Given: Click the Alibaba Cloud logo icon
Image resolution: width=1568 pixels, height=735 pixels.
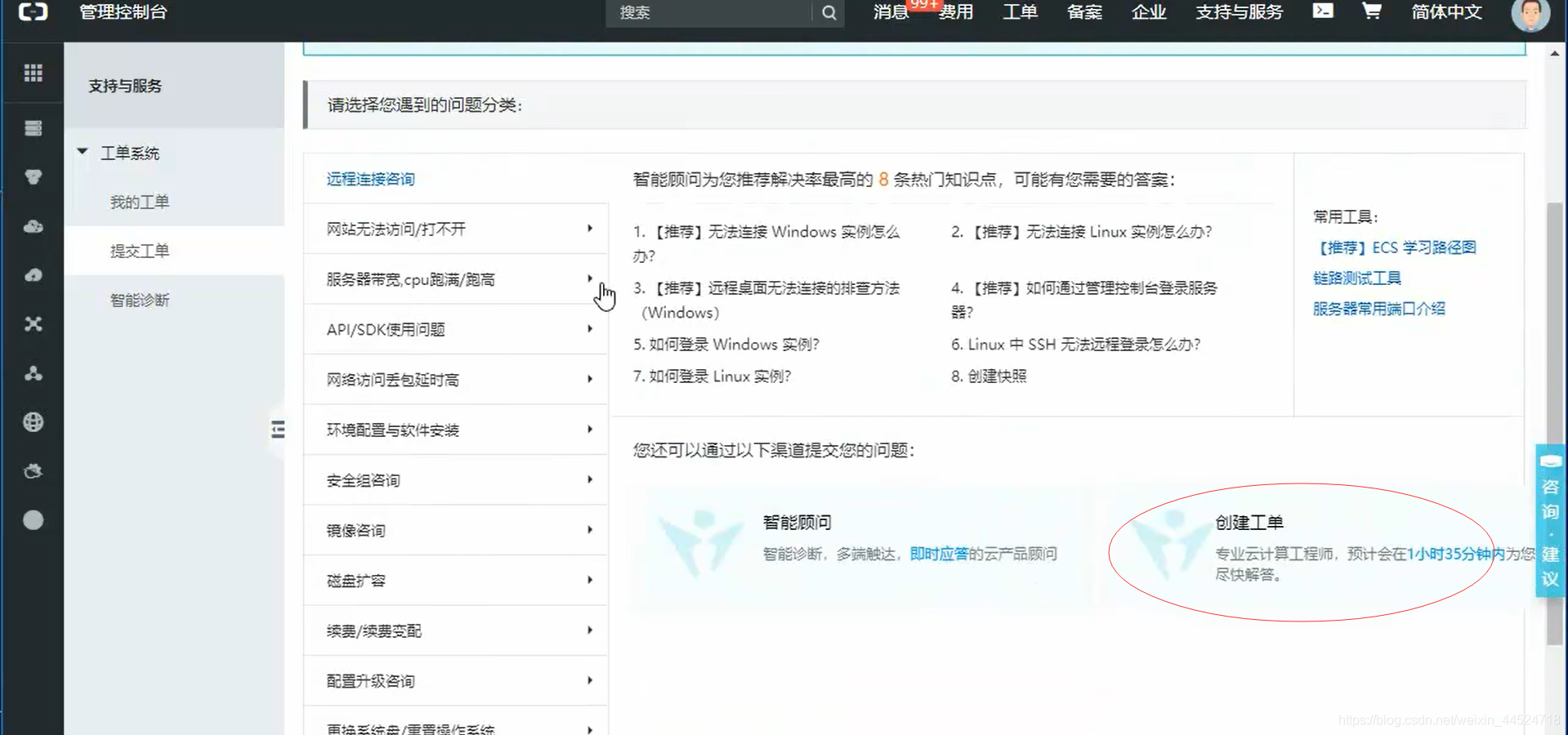Looking at the screenshot, I should click(x=33, y=11).
